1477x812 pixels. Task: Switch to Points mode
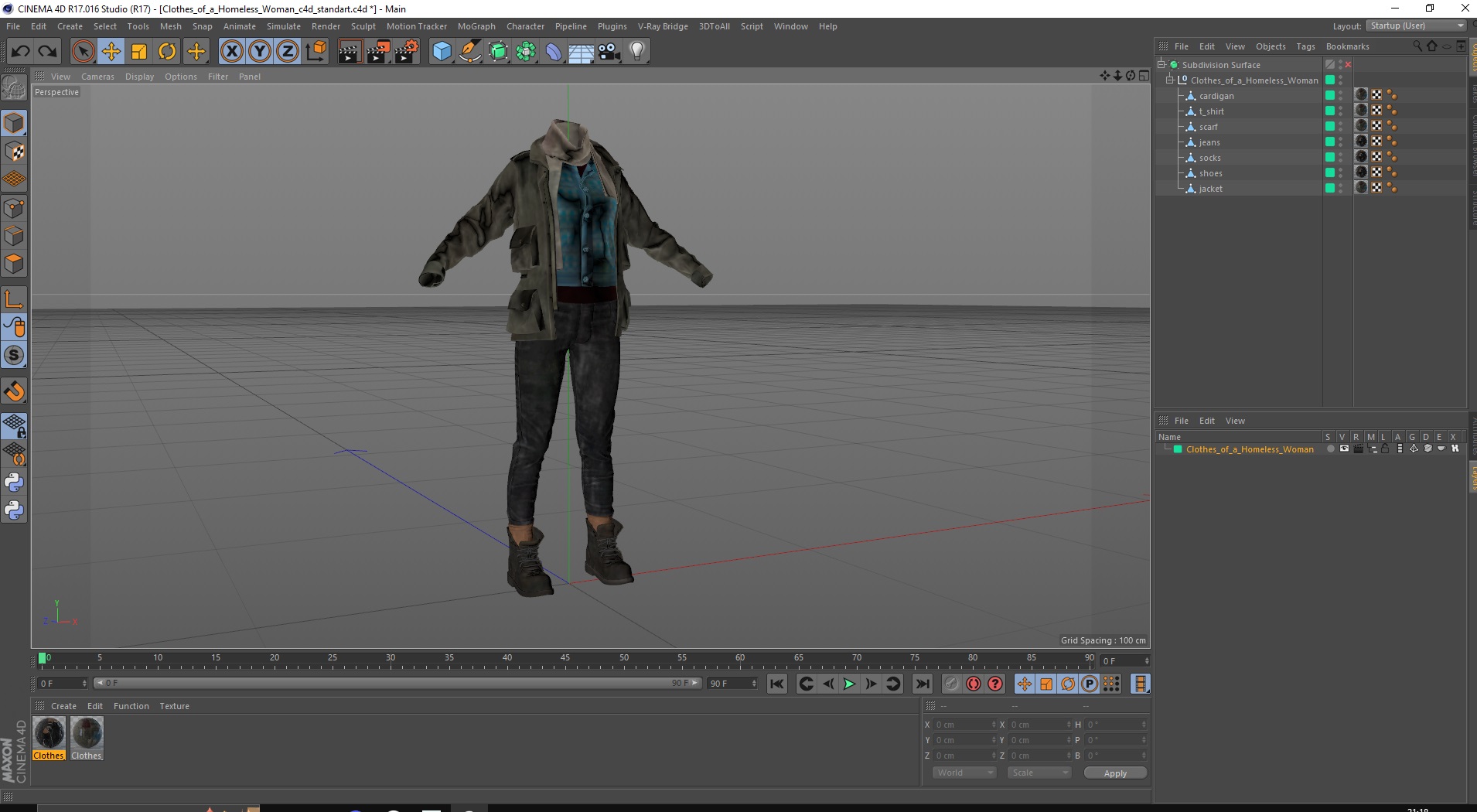click(14, 208)
